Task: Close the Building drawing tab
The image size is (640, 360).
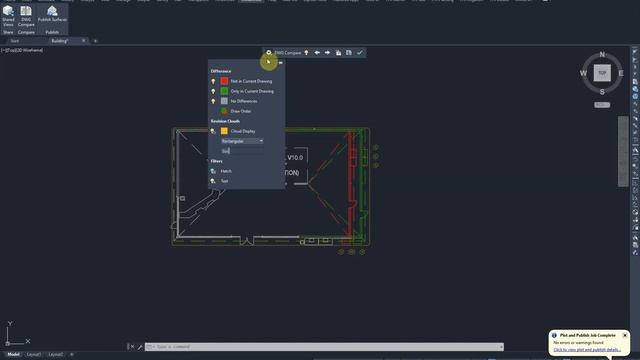Action: [84, 40]
